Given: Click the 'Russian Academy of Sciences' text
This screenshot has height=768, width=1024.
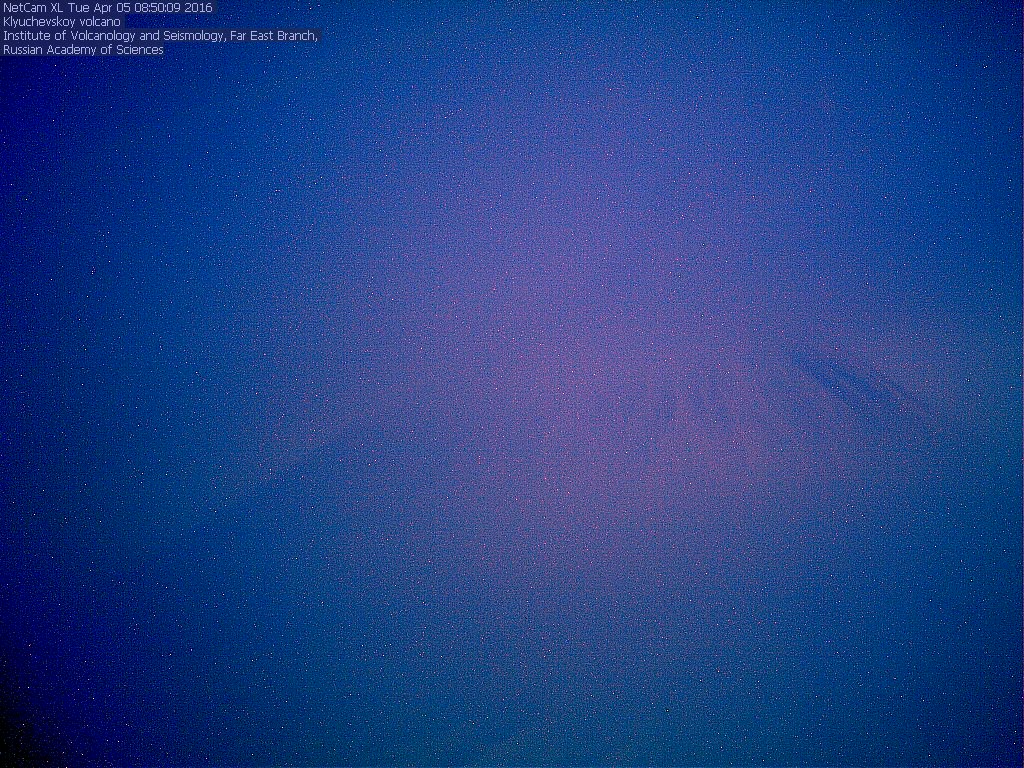Looking at the screenshot, I should [x=84, y=50].
